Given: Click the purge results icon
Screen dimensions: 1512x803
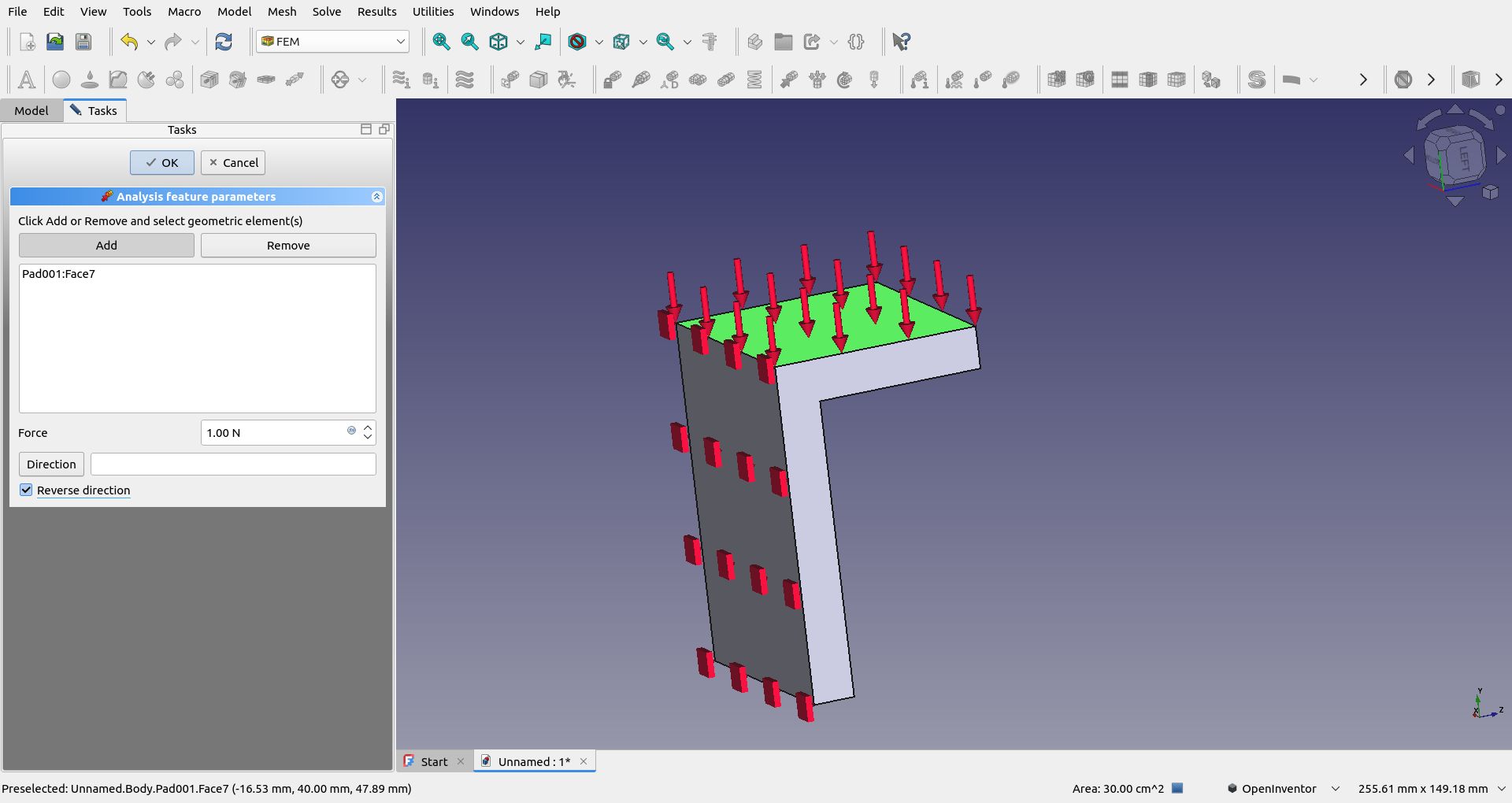Looking at the screenshot, I should pos(1403,80).
